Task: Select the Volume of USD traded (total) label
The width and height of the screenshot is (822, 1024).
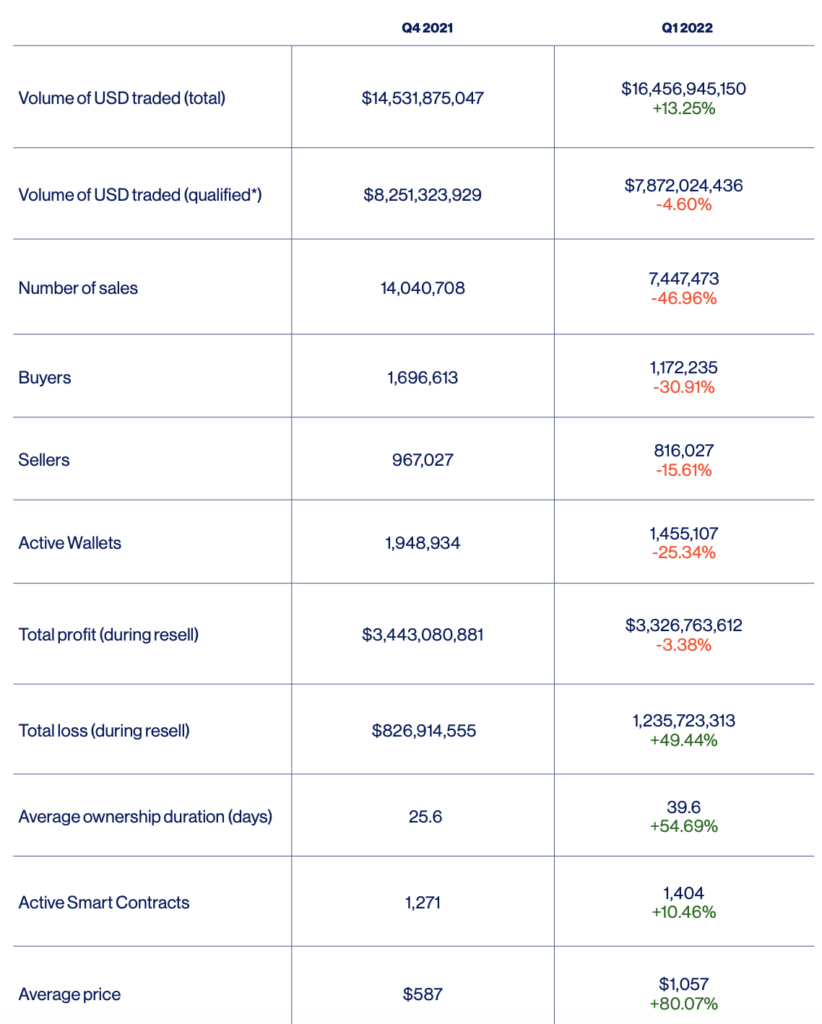Action: pos(122,98)
